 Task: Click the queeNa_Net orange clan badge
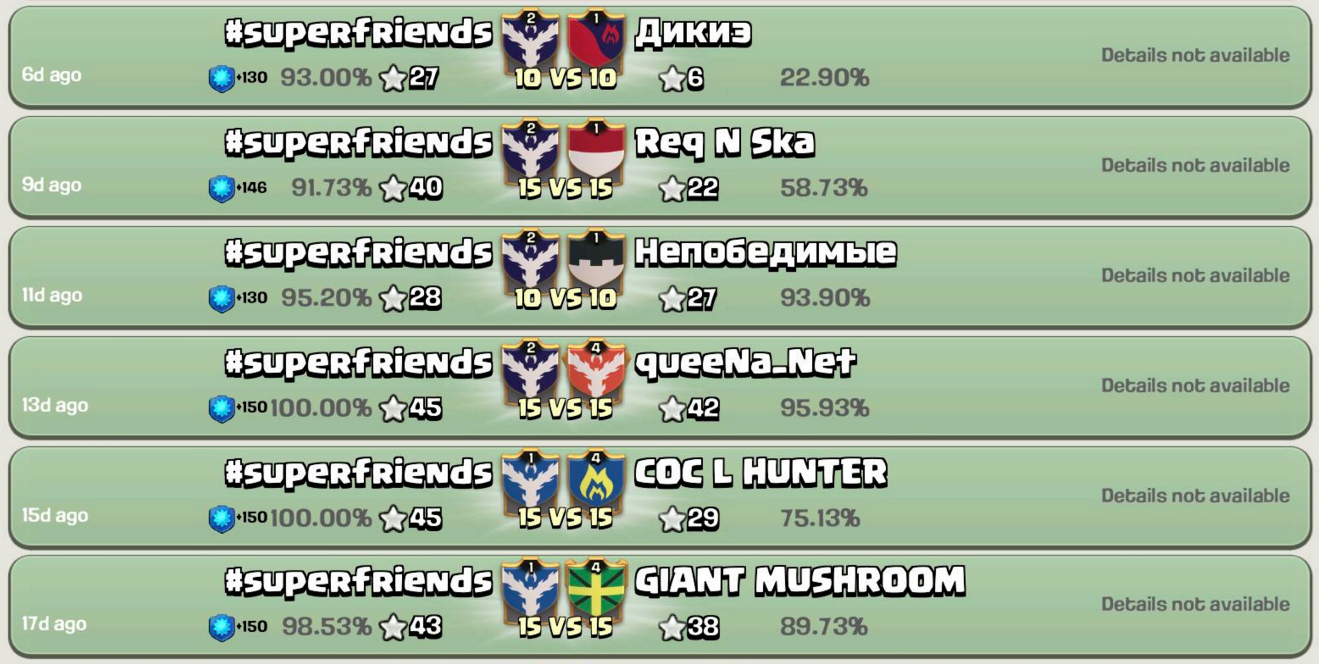(x=596, y=369)
